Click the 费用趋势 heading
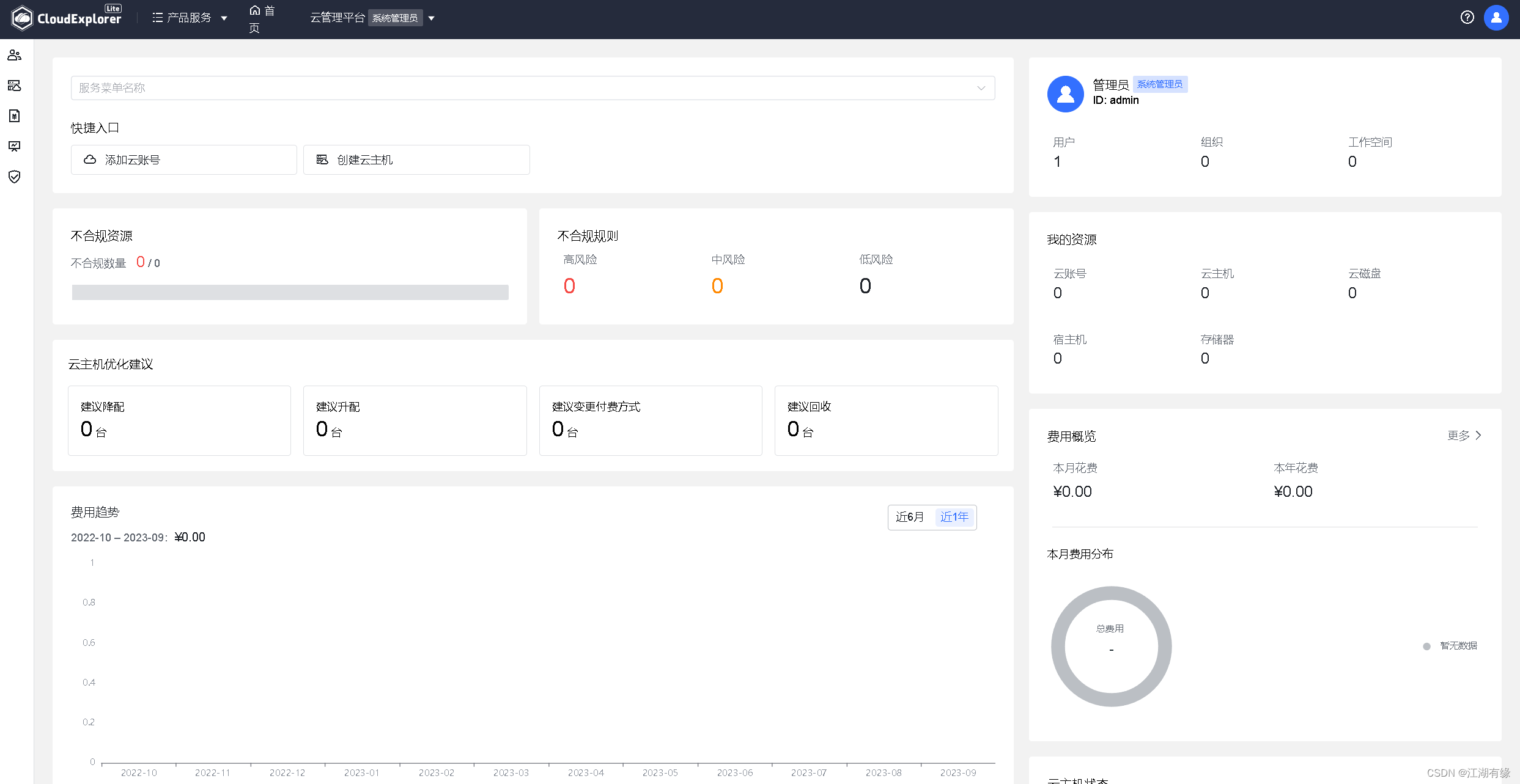 [x=95, y=512]
